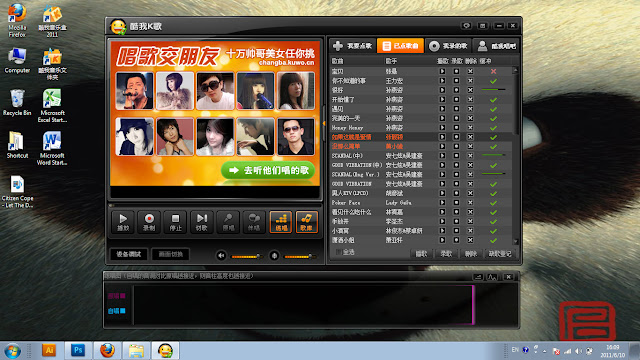Select the Poker Face song title
The image size is (640, 360).
pos(346,203)
